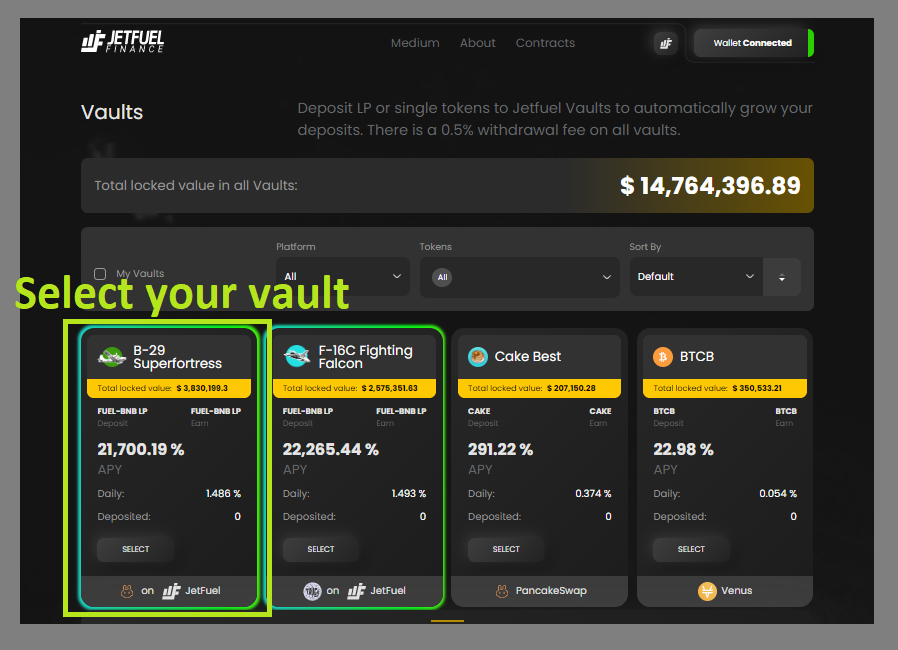Click the Venus platform icon
The height and width of the screenshot is (650, 898).
pos(707,591)
